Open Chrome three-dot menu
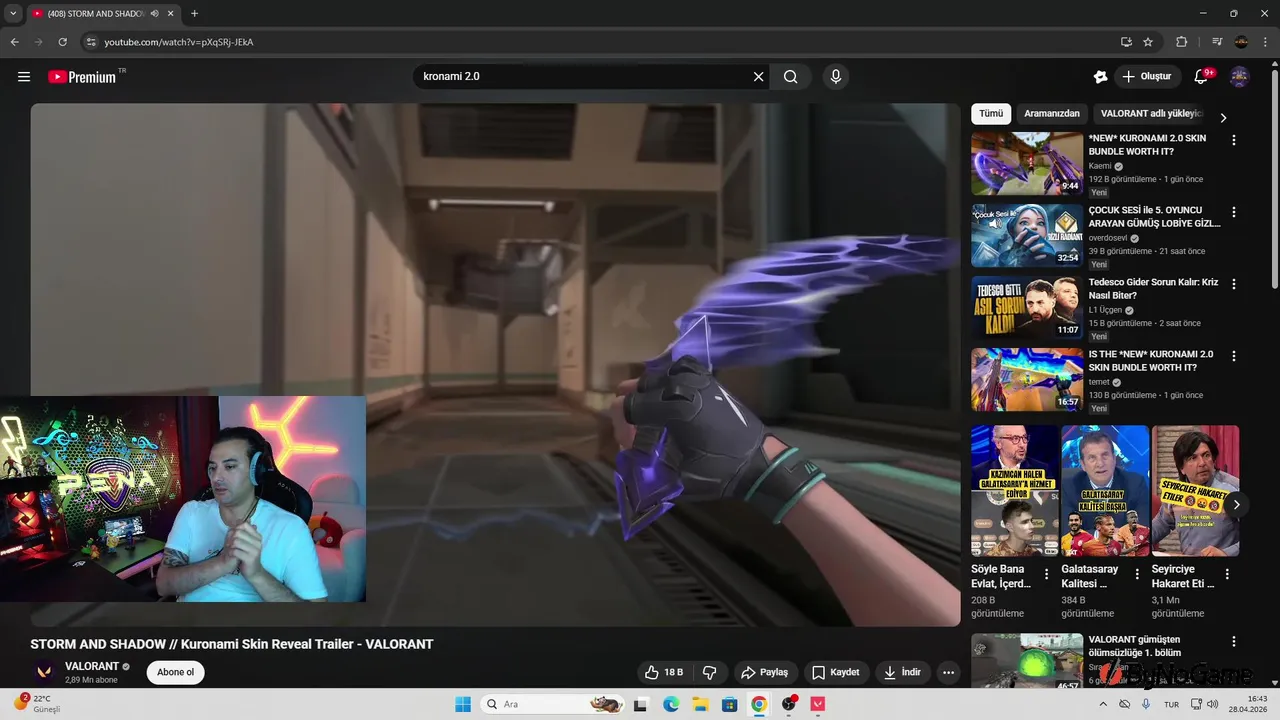This screenshot has height=720, width=1280. [x=1264, y=42]
